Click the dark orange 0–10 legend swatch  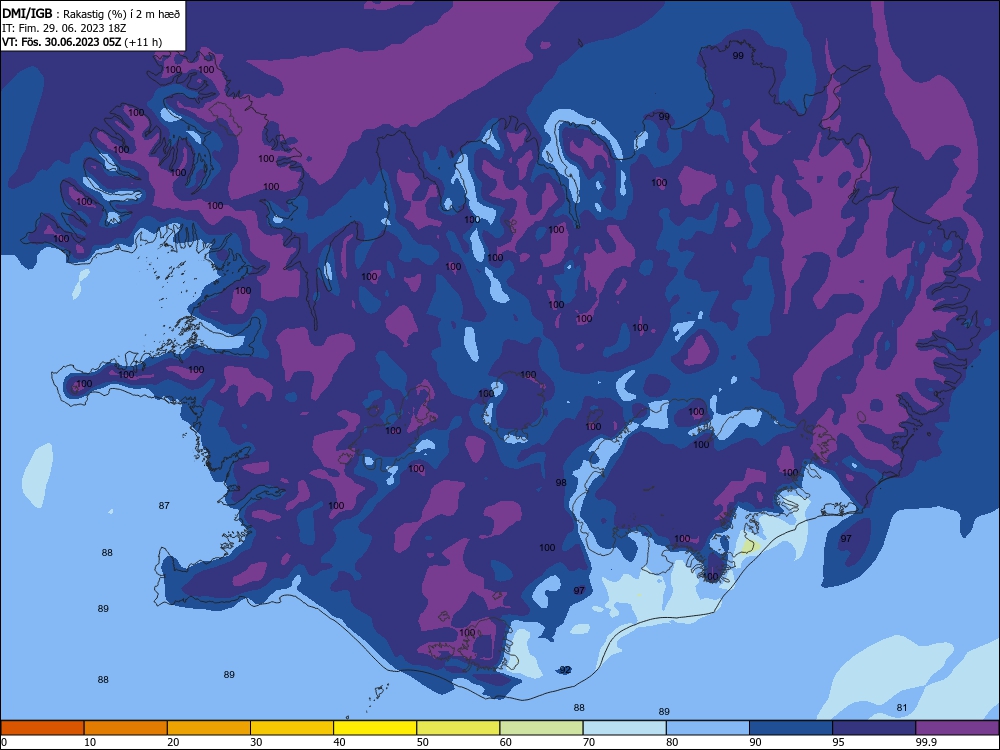click(x=42, y=728)
